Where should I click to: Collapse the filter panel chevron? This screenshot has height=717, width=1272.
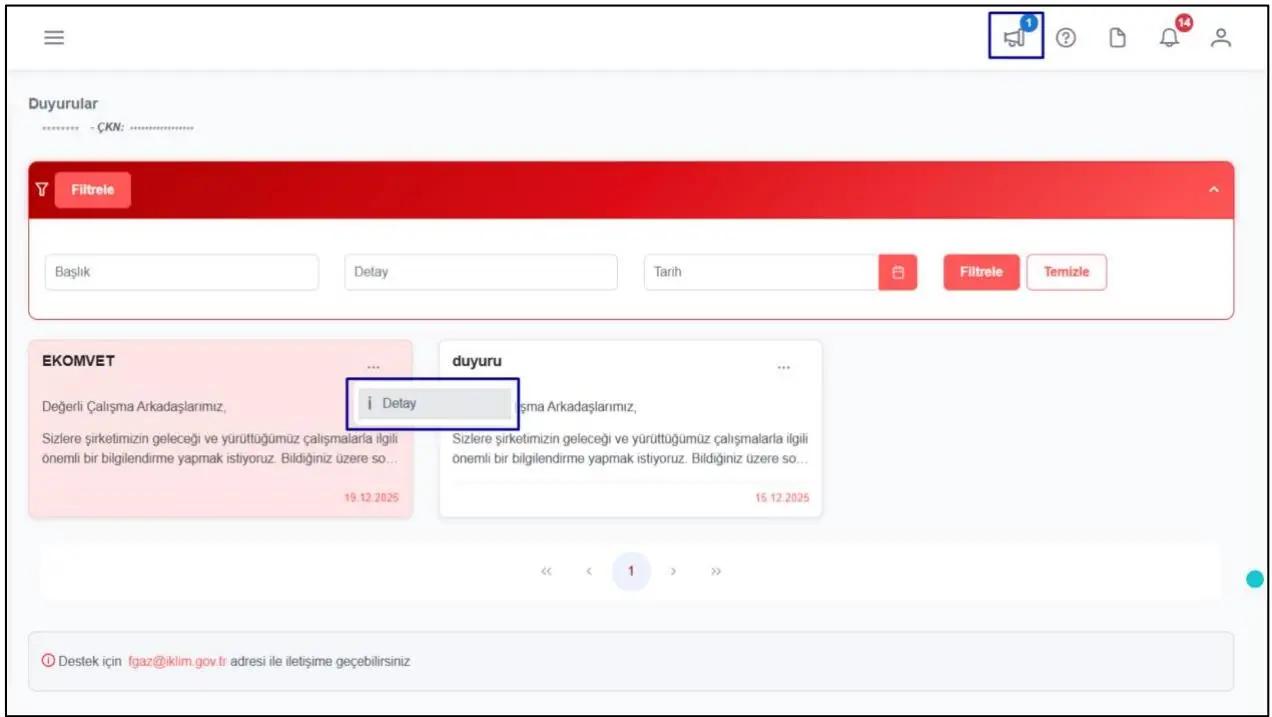[1214, 190]
